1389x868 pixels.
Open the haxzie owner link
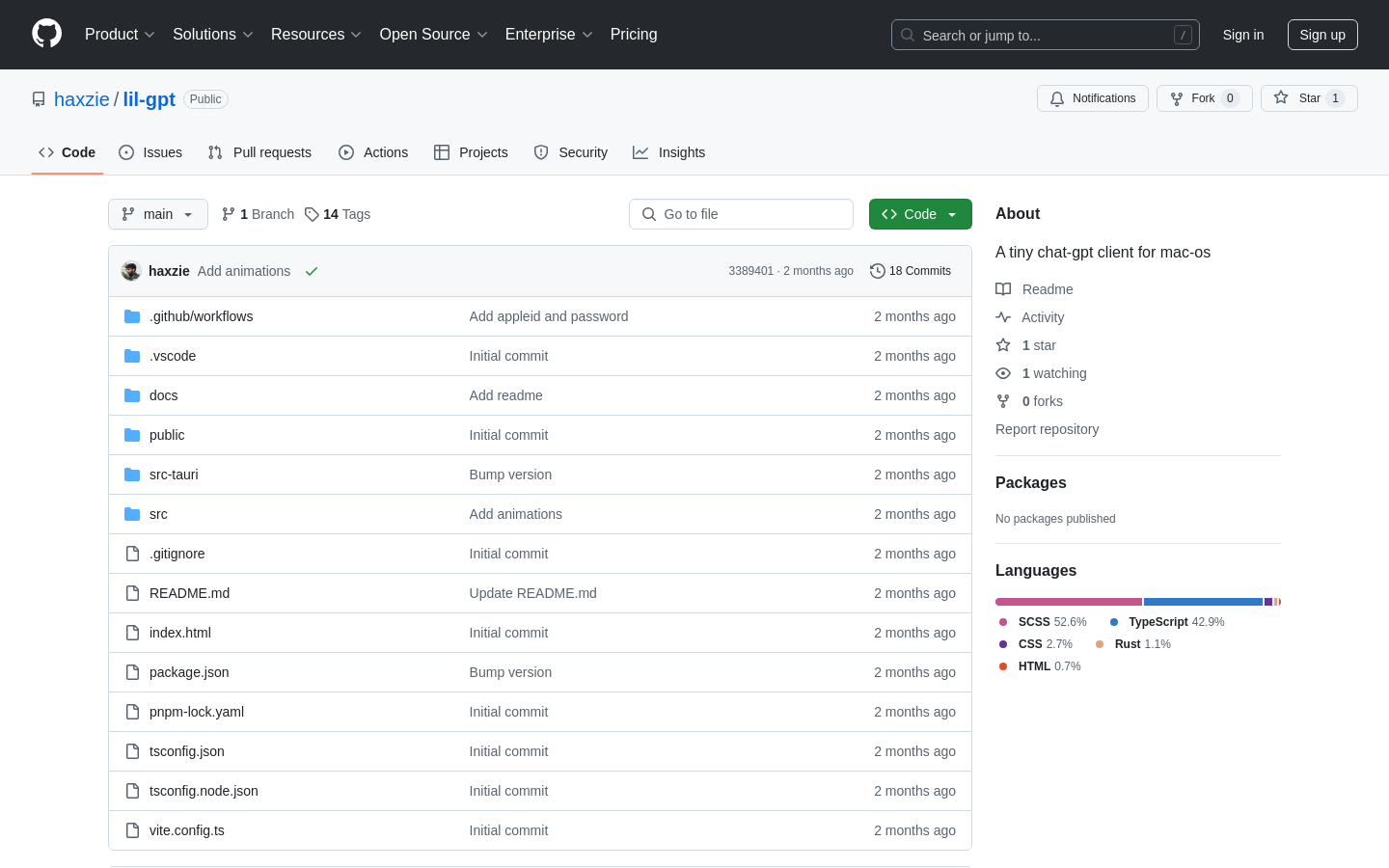(x=82, y=99)
